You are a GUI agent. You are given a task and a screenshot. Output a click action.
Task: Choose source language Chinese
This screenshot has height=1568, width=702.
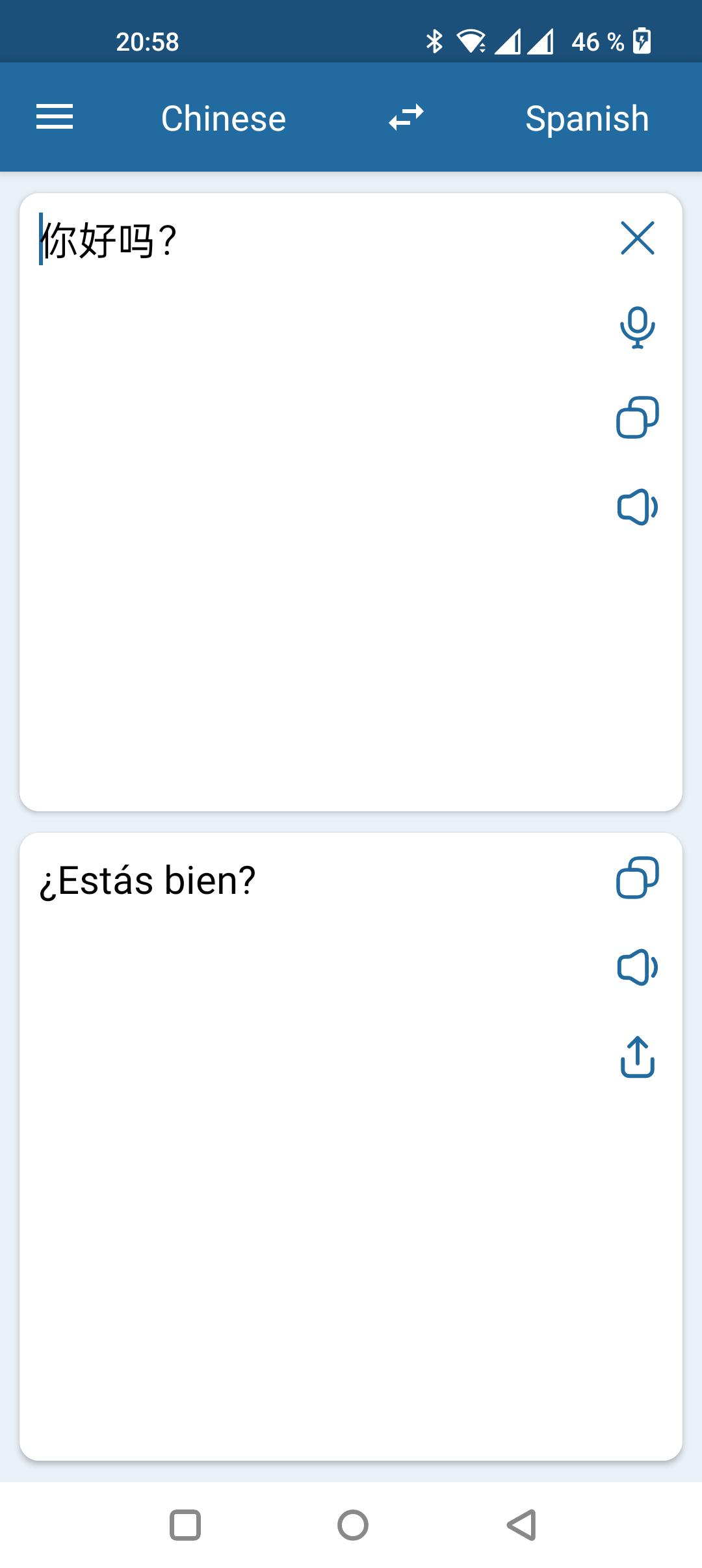click(x=224, y=118)
